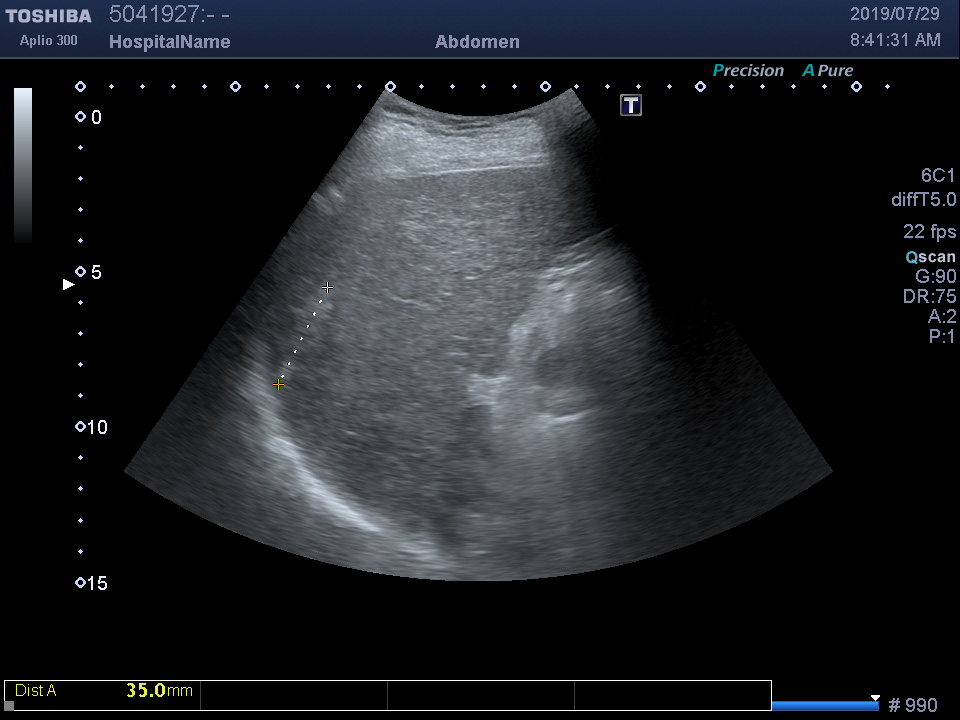
Task: Click the T orientation marker icon
Action: pyautogui.click(x=631, y=105)
